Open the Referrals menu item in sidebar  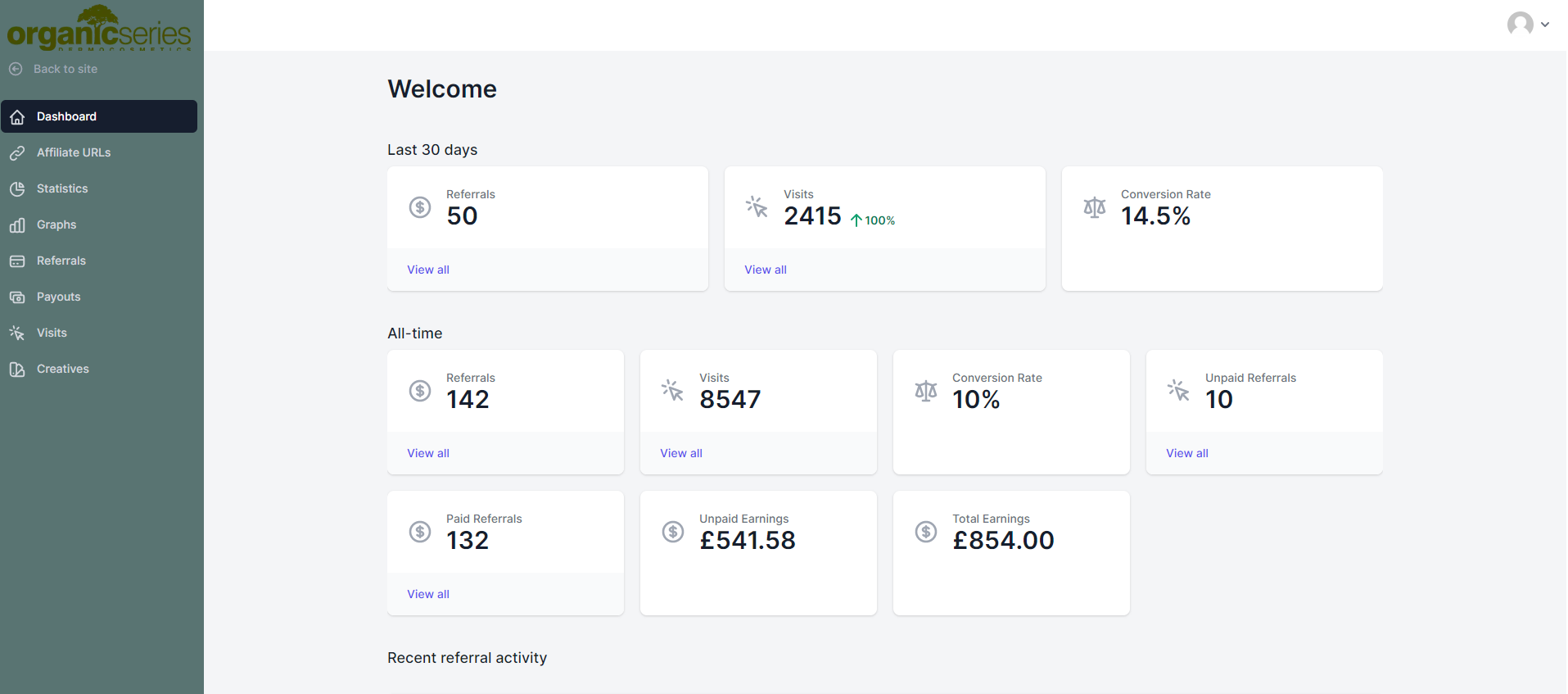[61, 261]
